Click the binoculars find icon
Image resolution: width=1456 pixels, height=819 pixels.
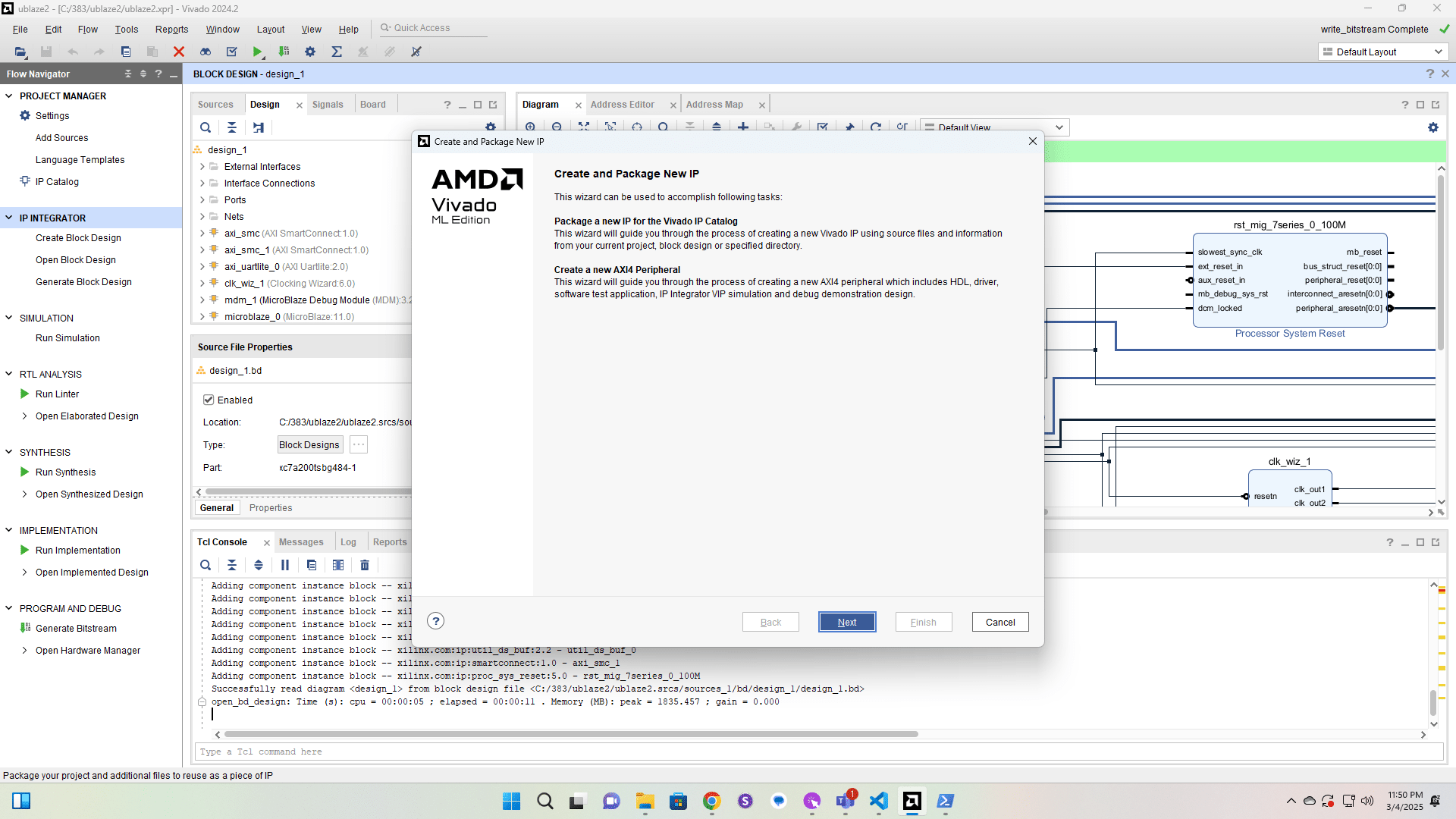[206, 52]
